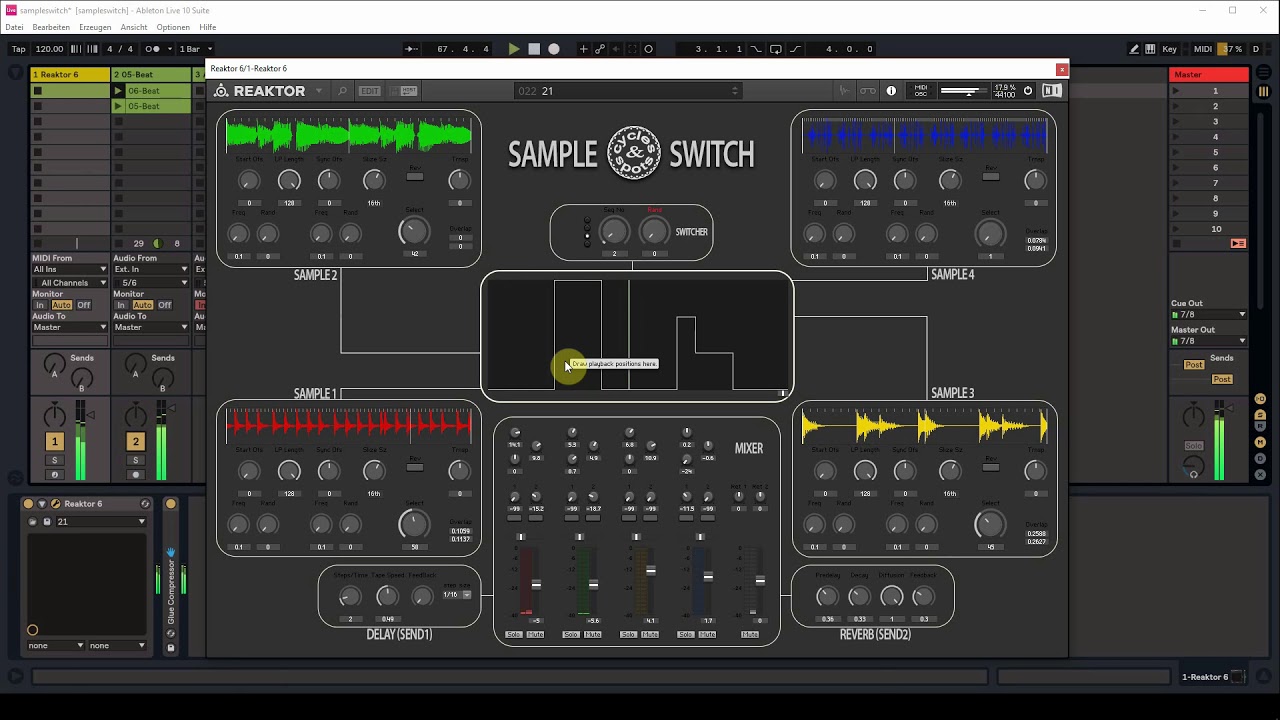Click the Sample 2 green waveform display
The height and width of the screenshot is (720, 1280).
click(x=349, y=136)
